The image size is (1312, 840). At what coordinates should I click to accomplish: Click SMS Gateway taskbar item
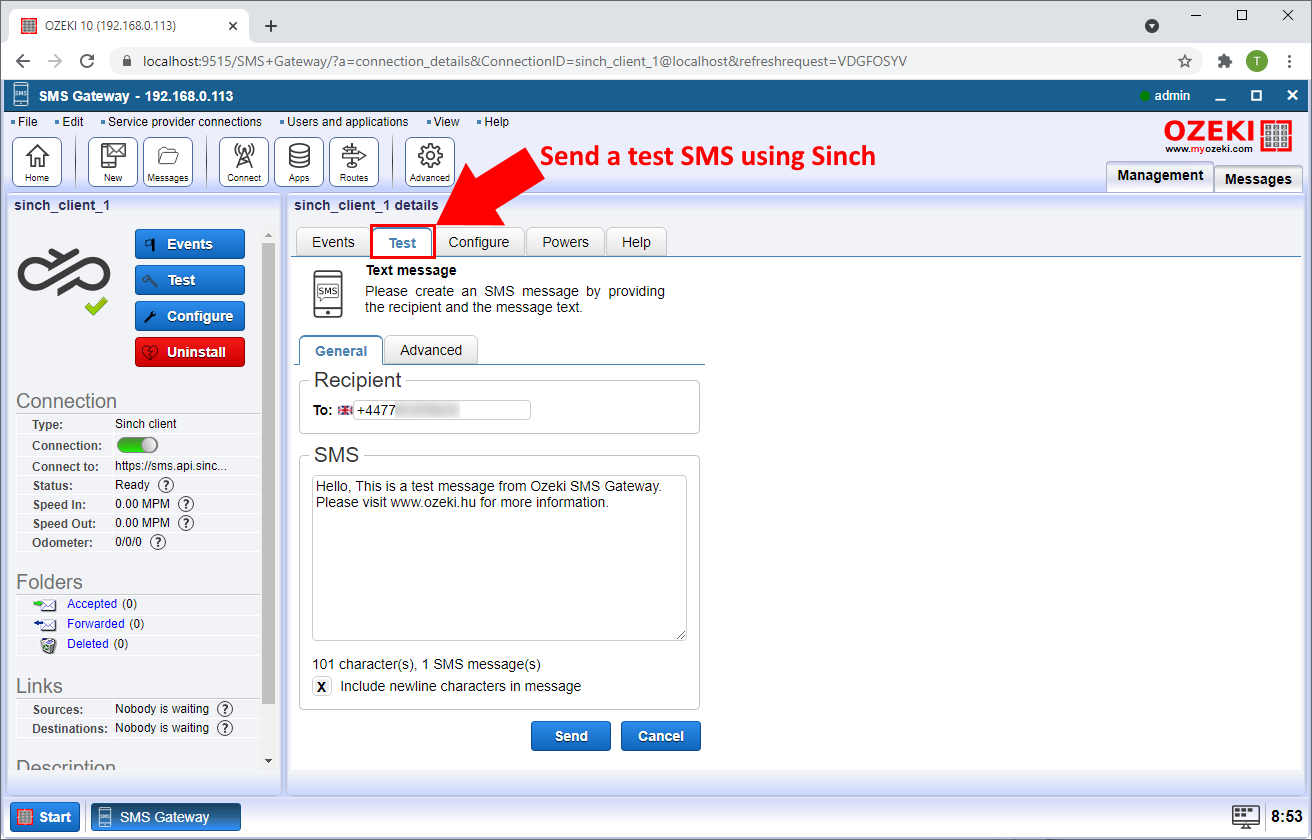coord(166,817)
